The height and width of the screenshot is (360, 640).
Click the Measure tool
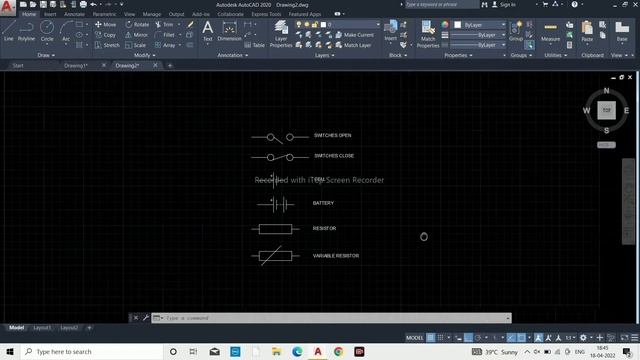(550, 32)
